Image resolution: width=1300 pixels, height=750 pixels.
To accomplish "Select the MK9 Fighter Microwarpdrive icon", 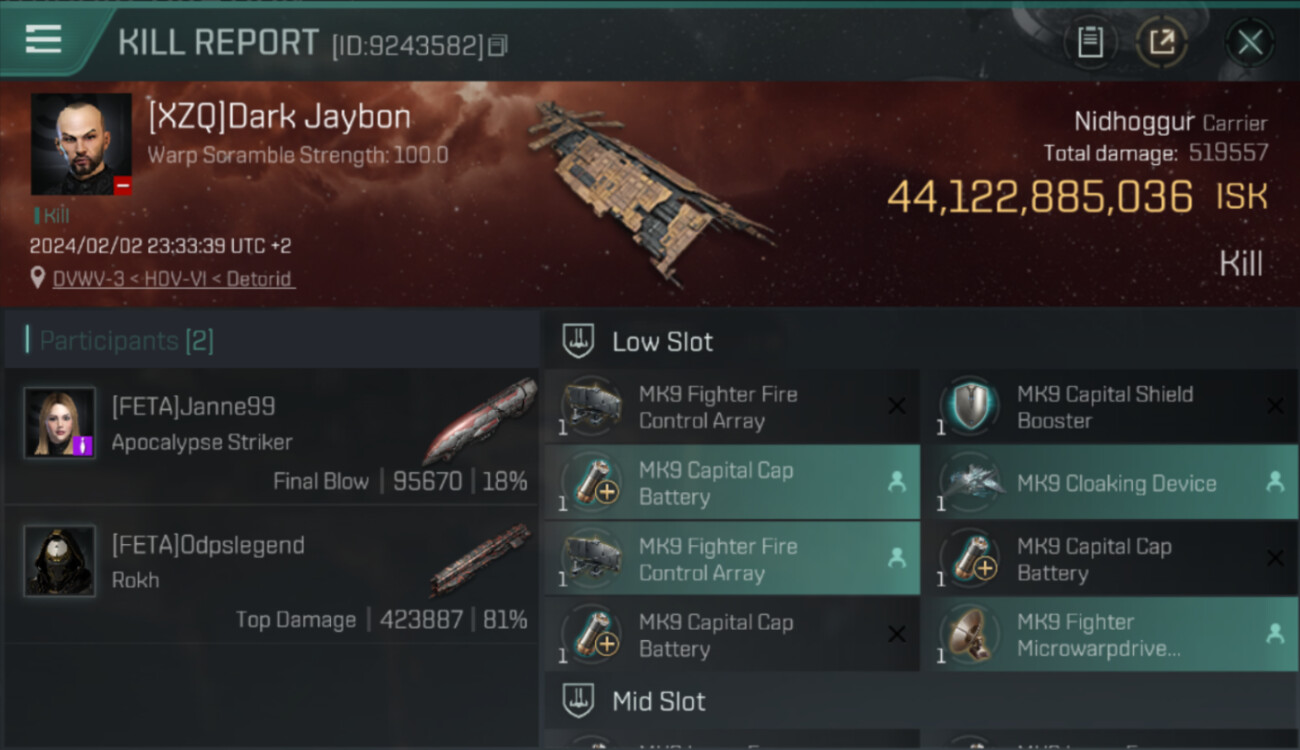I will click(x=969, y=635).
